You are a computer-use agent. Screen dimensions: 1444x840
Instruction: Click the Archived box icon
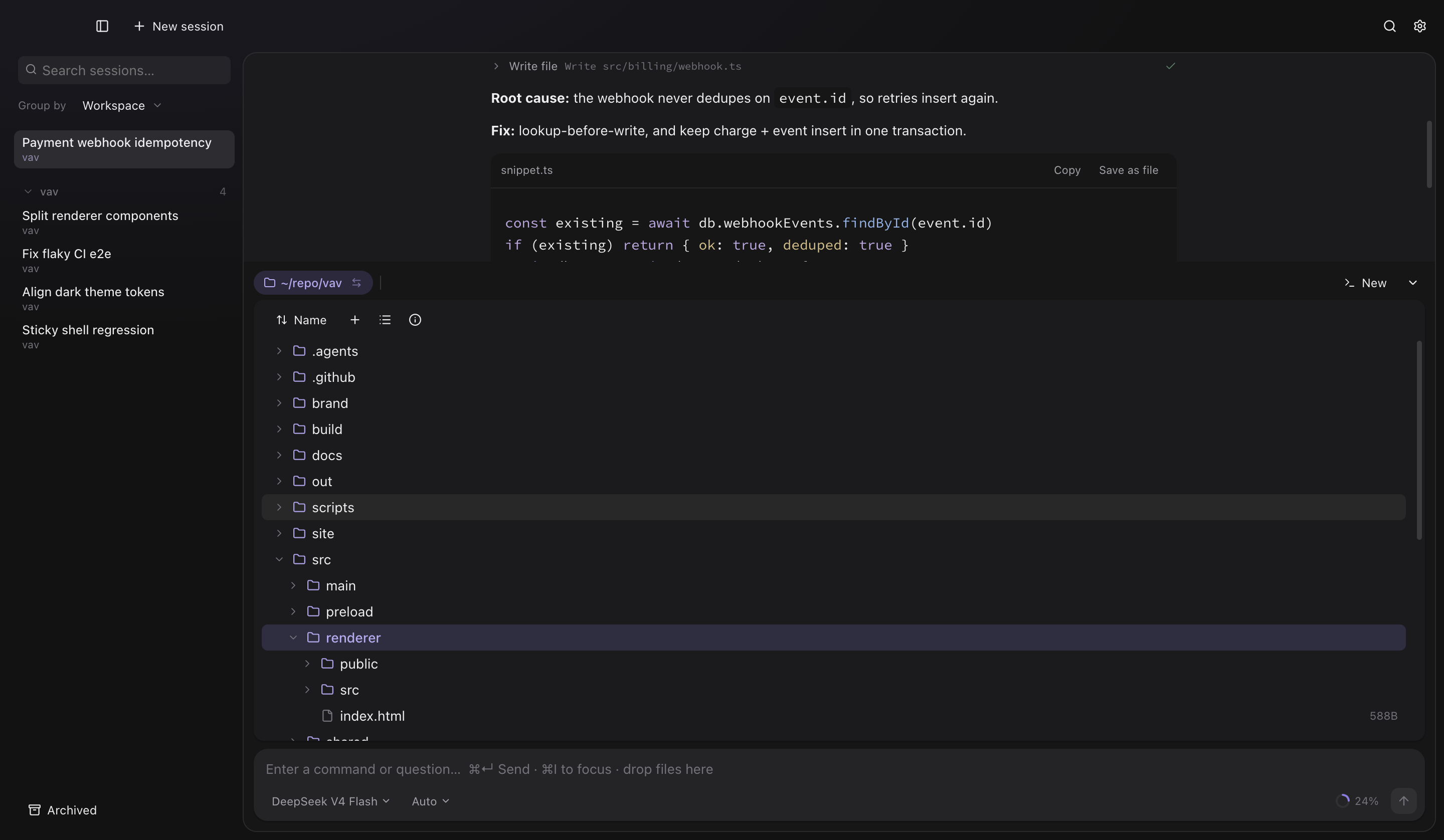click(x=35, y=809)
